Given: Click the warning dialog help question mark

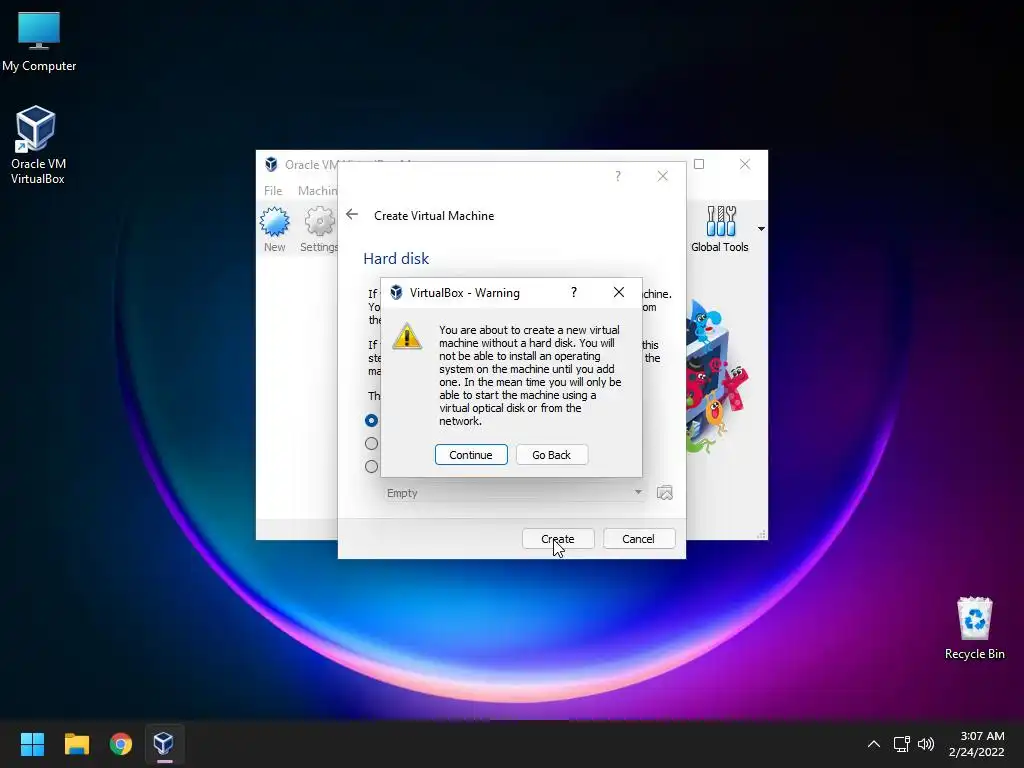Looking at the screenshot, I should pos(573,293).
